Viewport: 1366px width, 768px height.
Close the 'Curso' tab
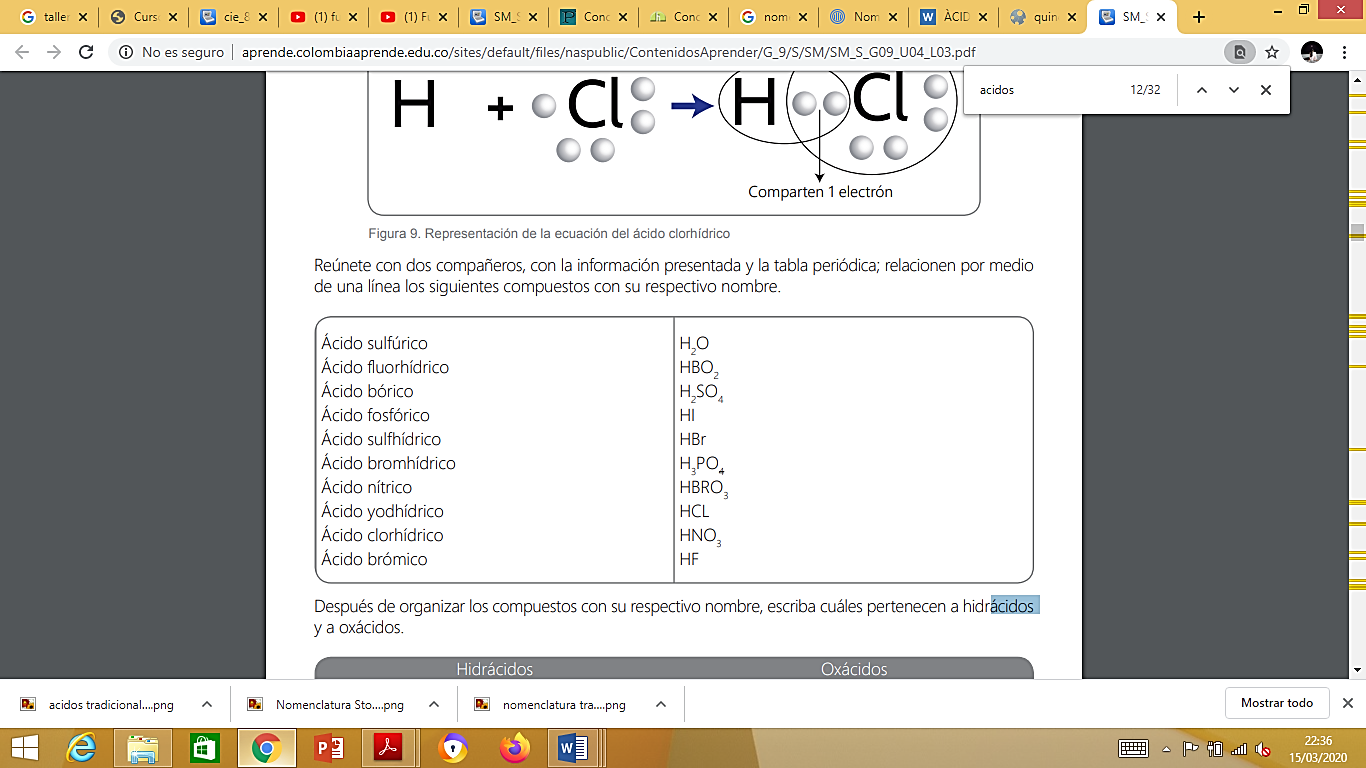point(172,17)
